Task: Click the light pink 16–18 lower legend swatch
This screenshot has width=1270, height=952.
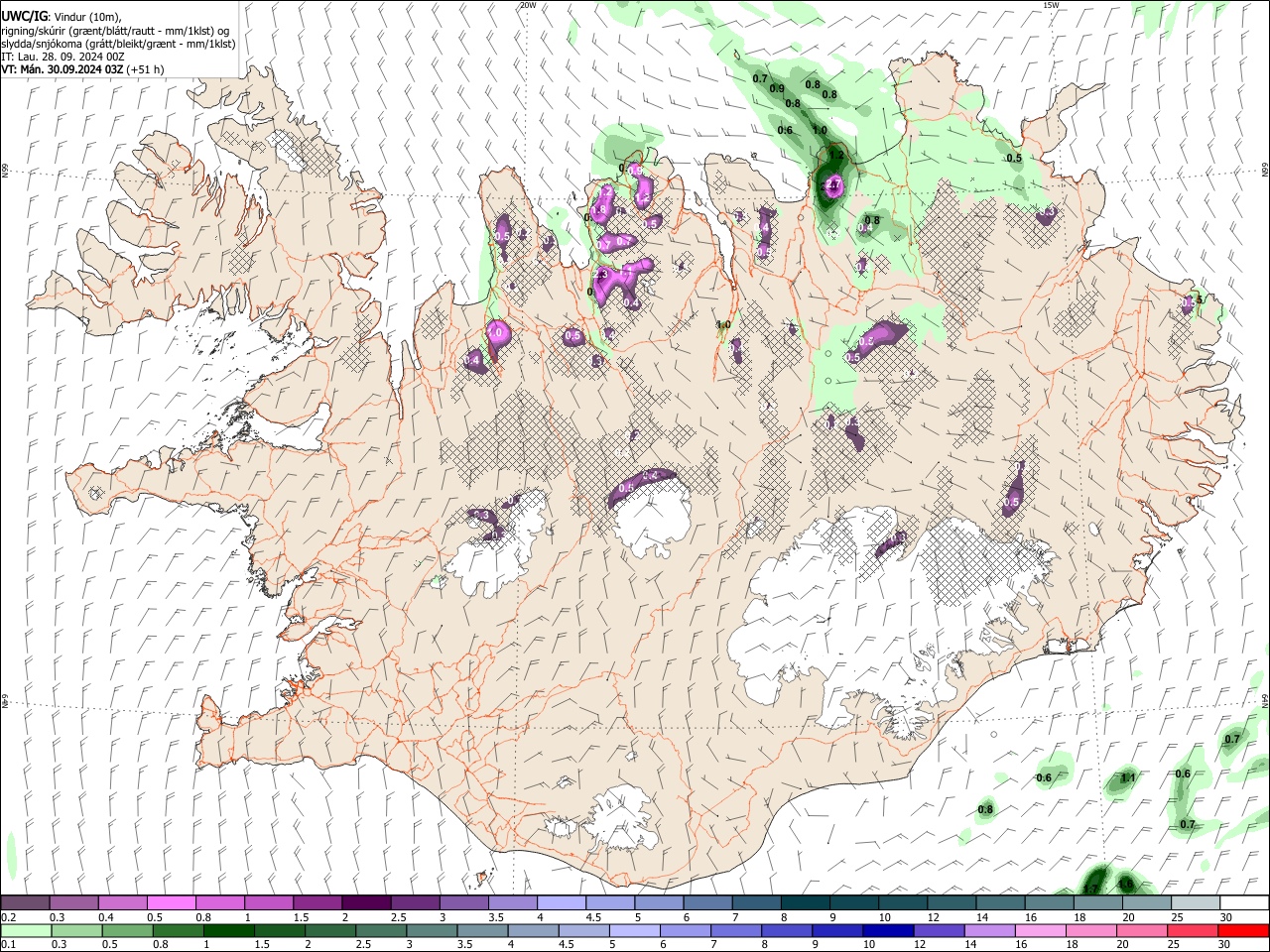Action: (x=1039, y=930)
